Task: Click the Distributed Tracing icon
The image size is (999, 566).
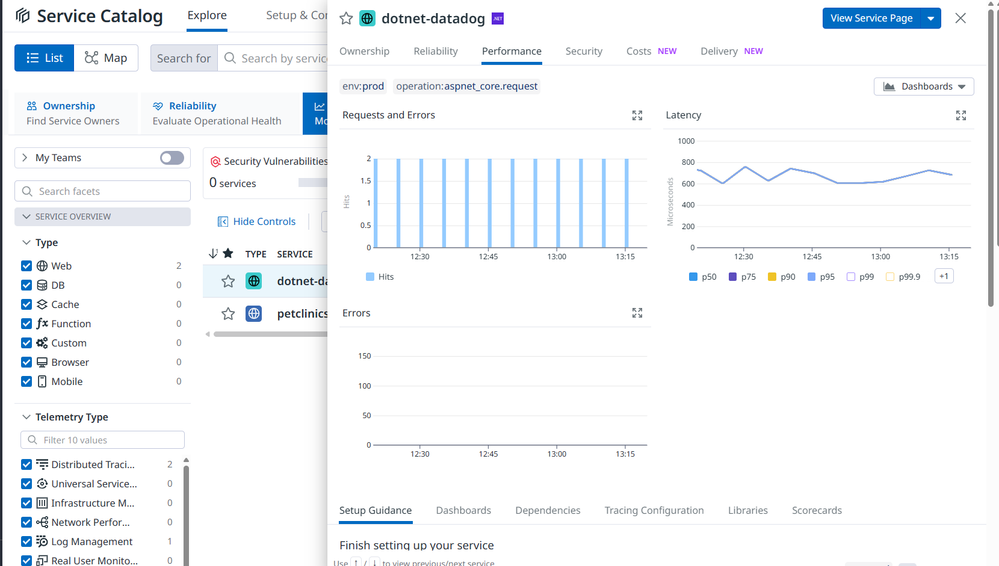Action: coord(42,465)
